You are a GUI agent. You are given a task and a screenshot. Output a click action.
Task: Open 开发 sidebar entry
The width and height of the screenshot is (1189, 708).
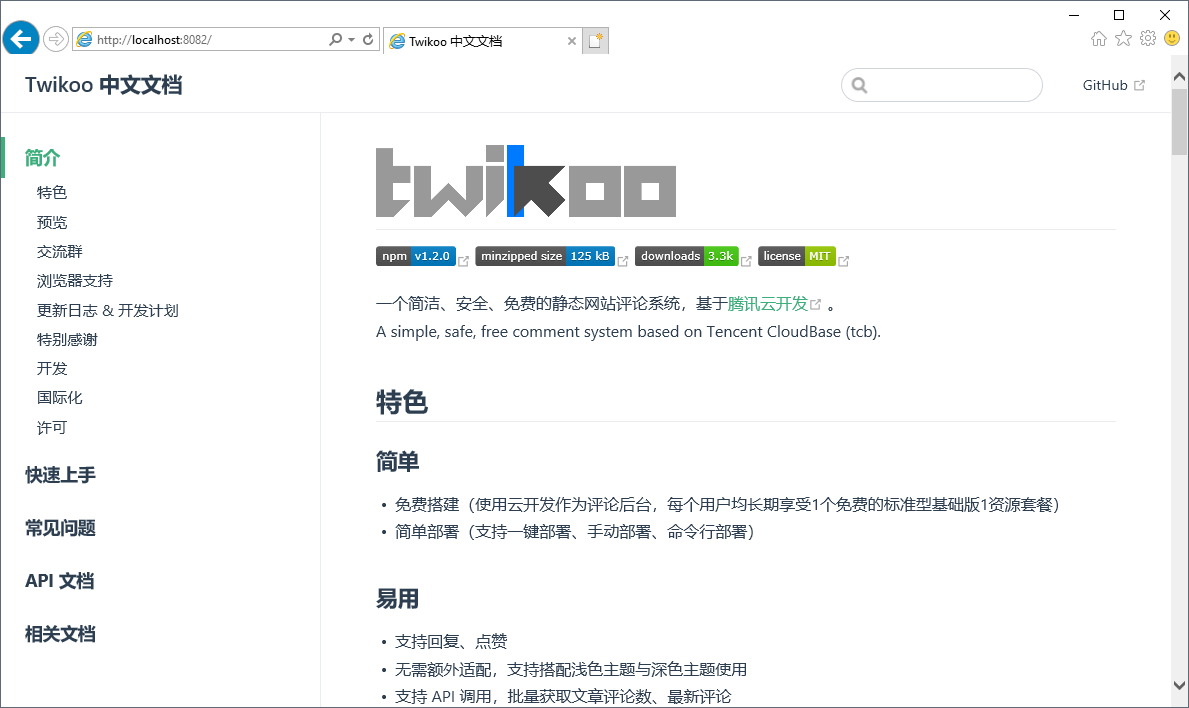tap(52, 368)
